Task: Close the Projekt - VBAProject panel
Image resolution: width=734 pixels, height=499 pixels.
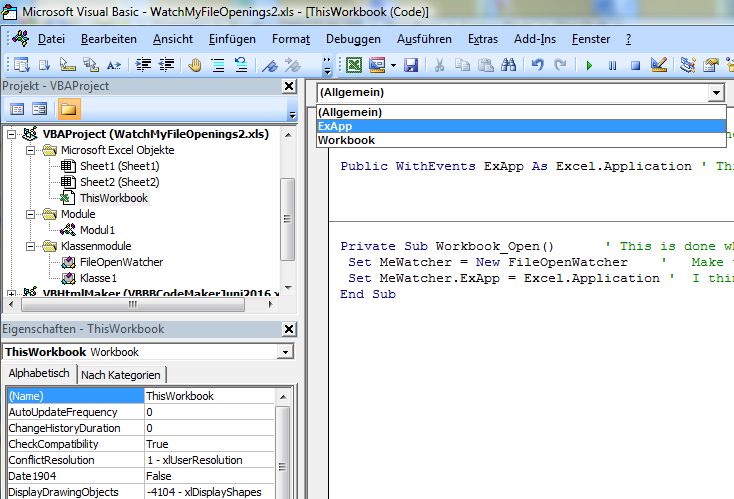Action: 289,86
